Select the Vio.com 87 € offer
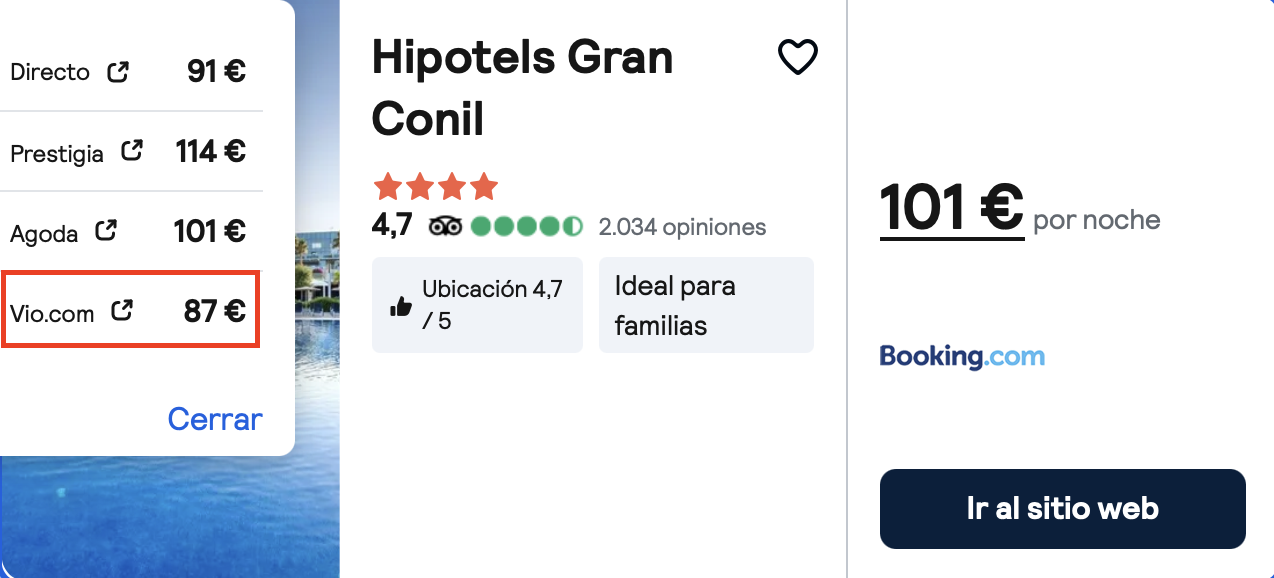 pyautogui.click(x=130, y=310)
